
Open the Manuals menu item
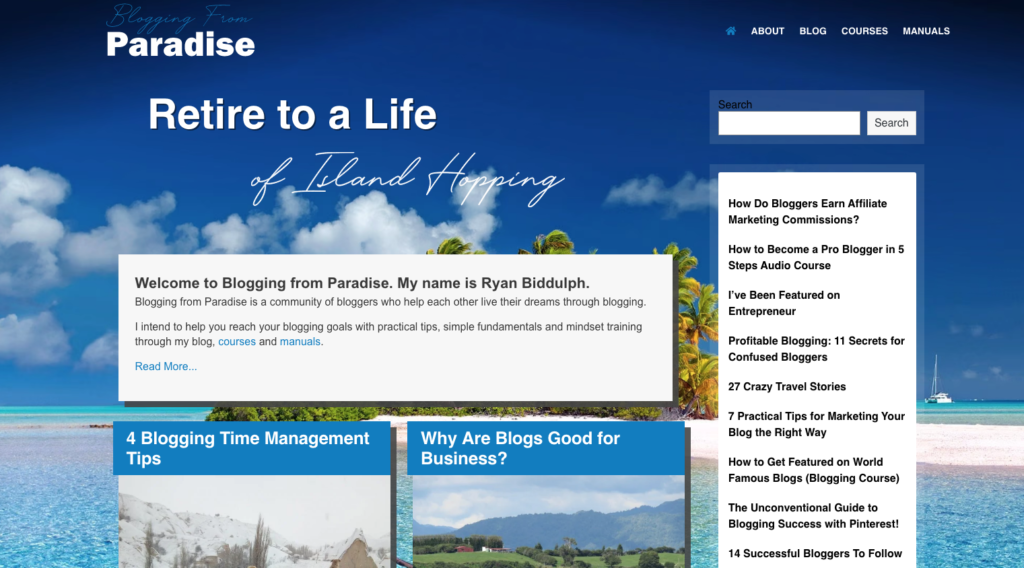pos(926,31)
